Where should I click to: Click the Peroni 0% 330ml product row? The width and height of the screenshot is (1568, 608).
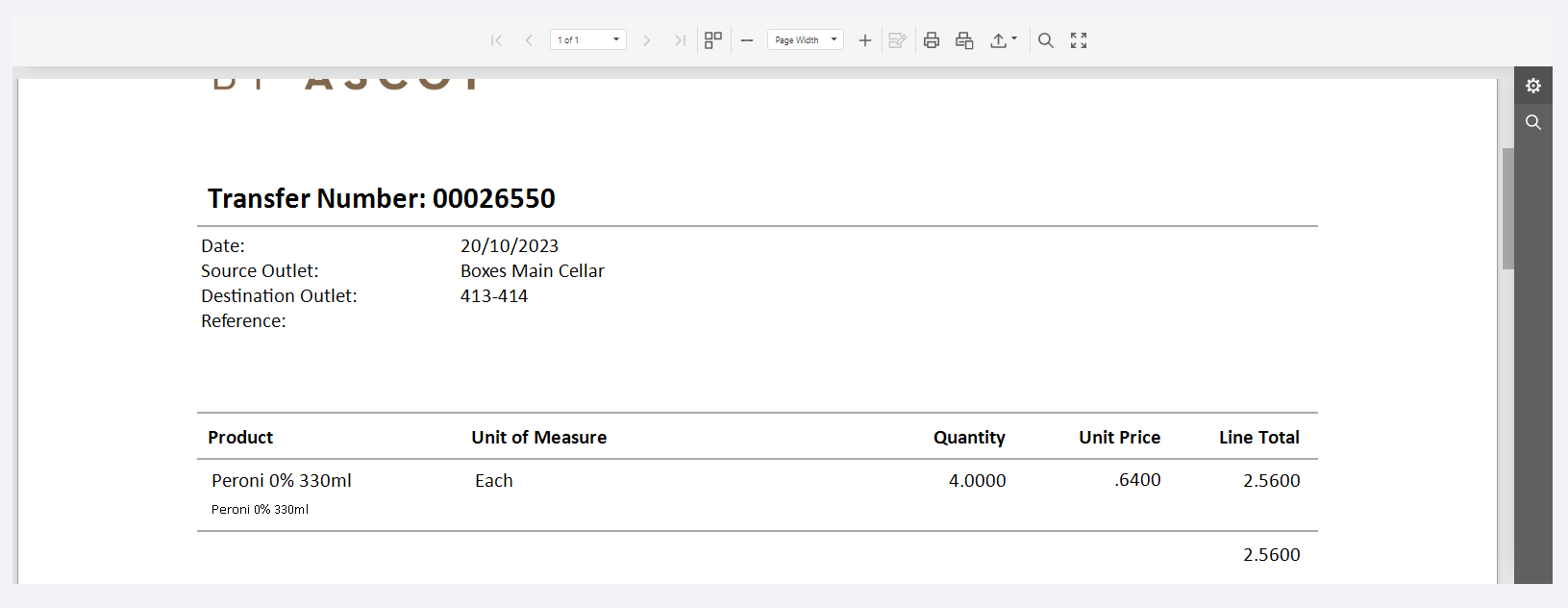pyautogui.click(x=282, y=481)
